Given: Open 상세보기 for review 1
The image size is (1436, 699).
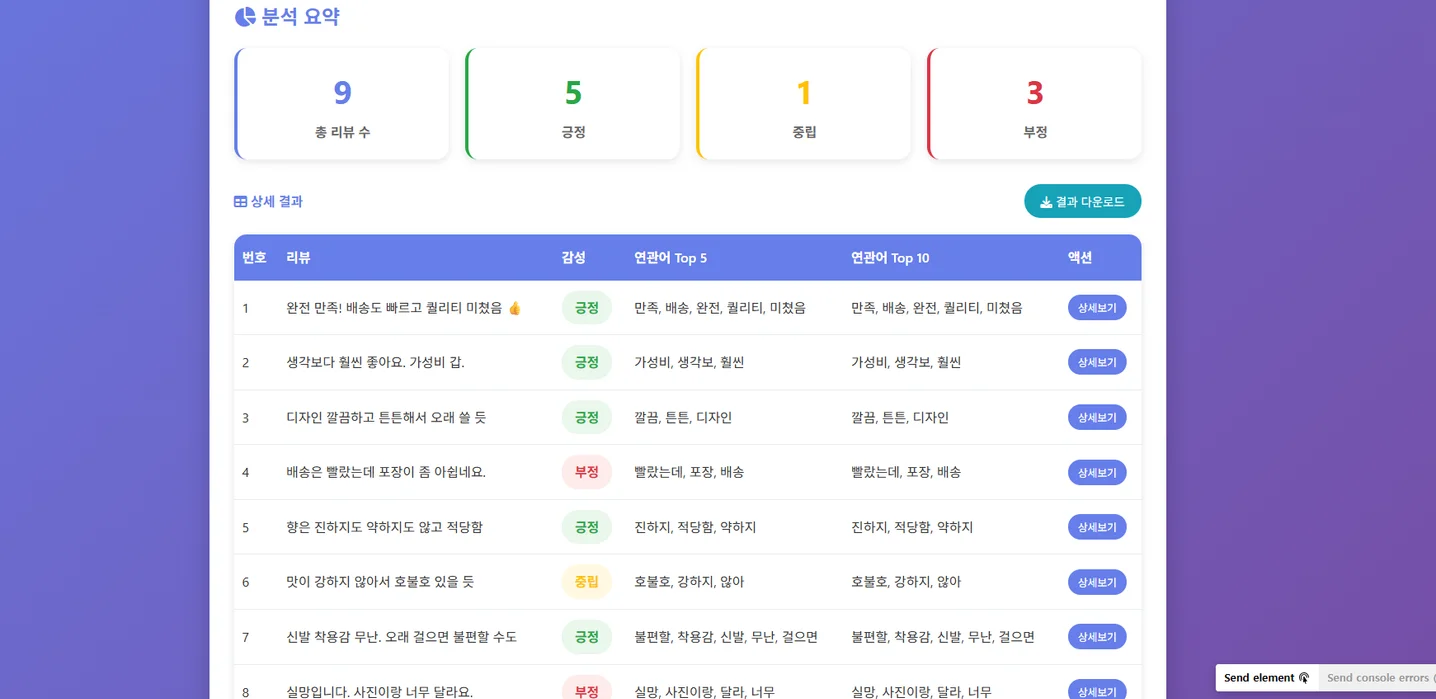Looking at the screenshot, I should [x=1097, y=307].
